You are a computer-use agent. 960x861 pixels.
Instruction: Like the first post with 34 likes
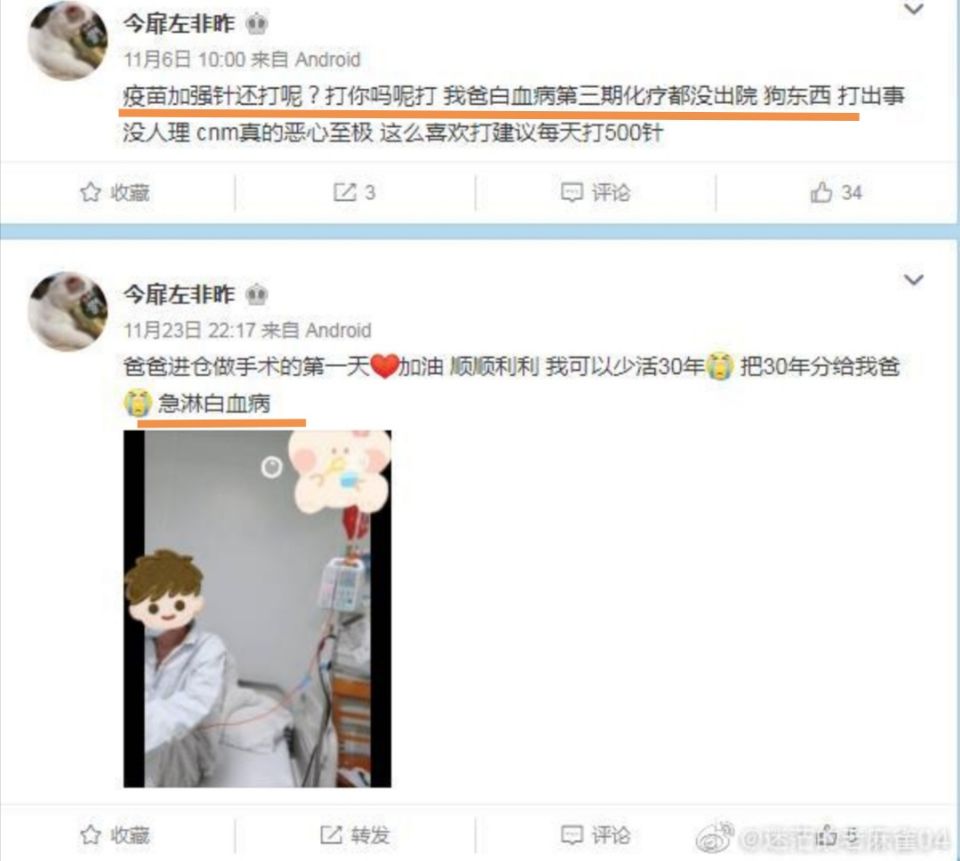836,192
